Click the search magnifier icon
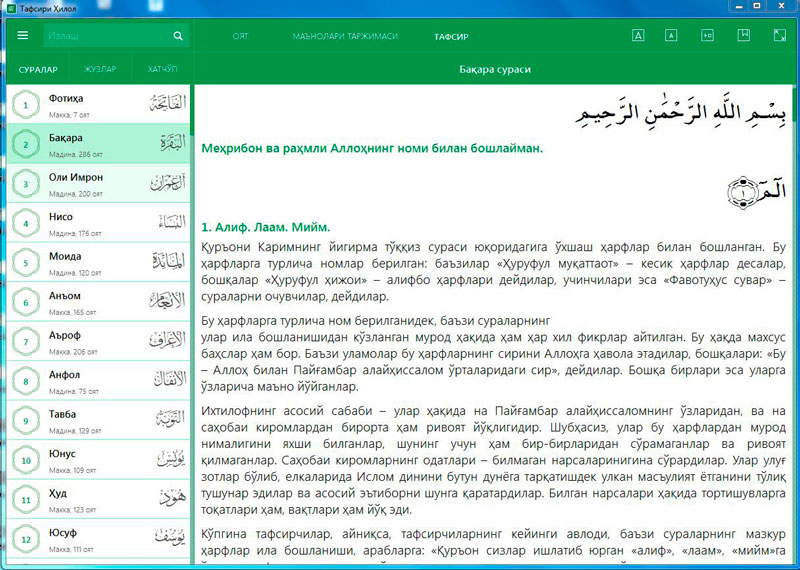This screenshot has height=570, width=800. (178, 36)
